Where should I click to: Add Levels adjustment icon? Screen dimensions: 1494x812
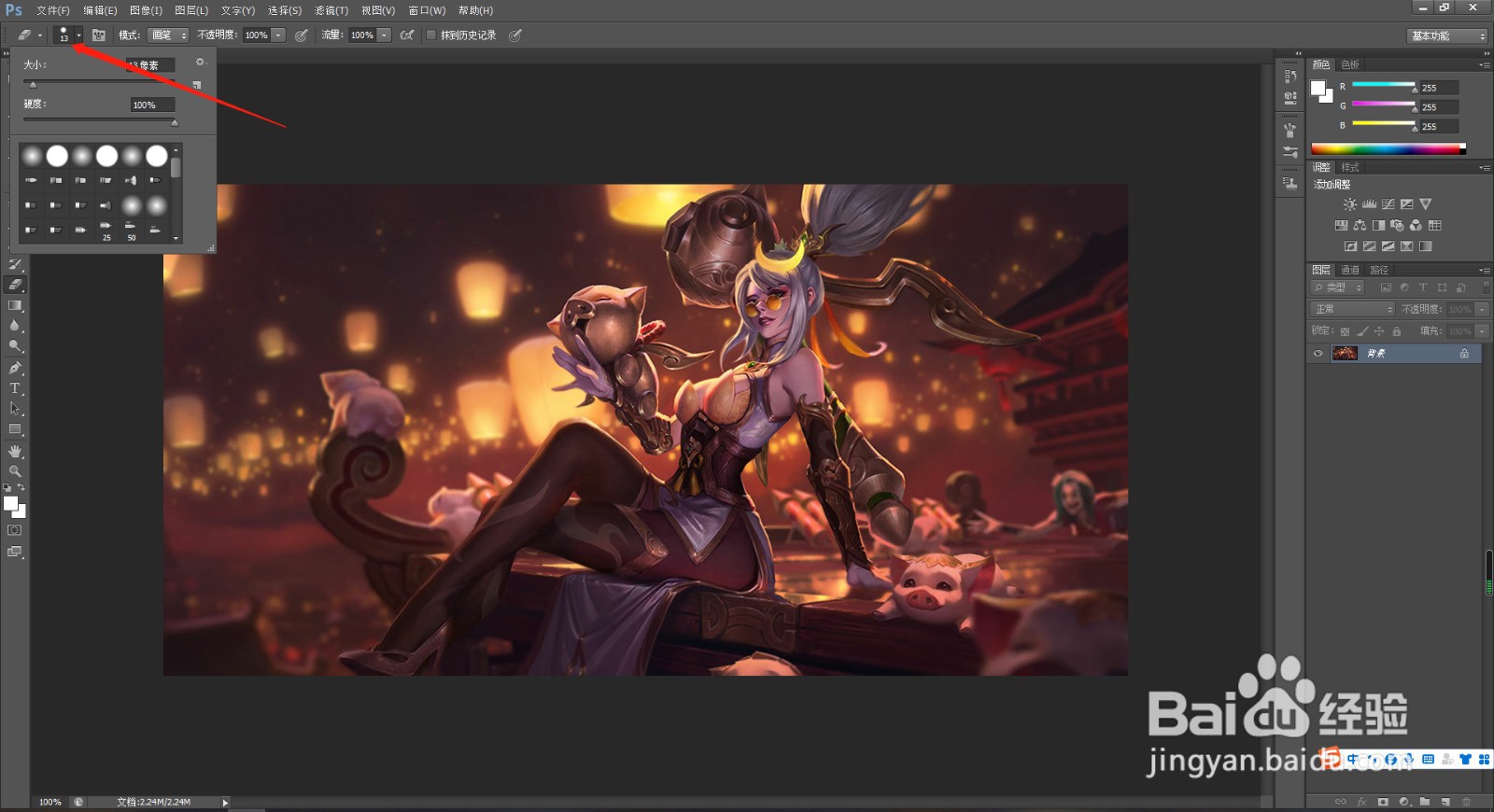(1369, 204)
